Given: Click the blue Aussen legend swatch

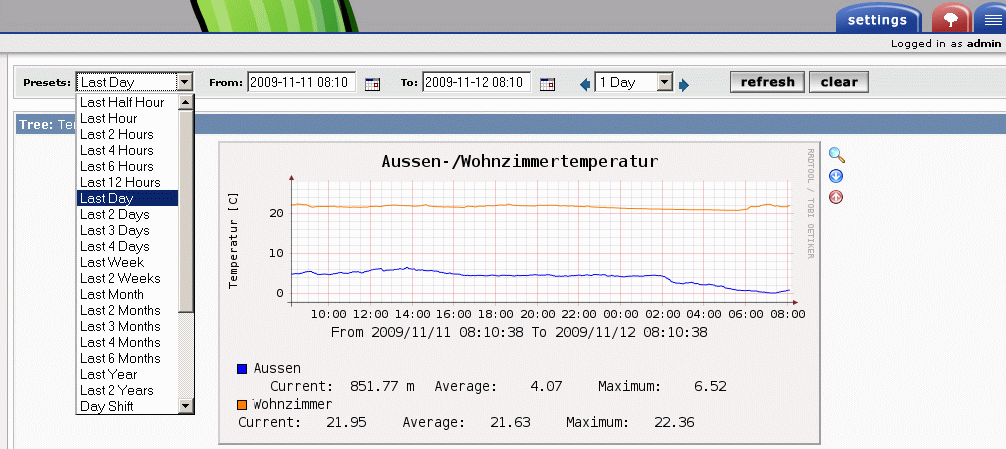Looking at the screenshot, I should [x=242, y=369].
